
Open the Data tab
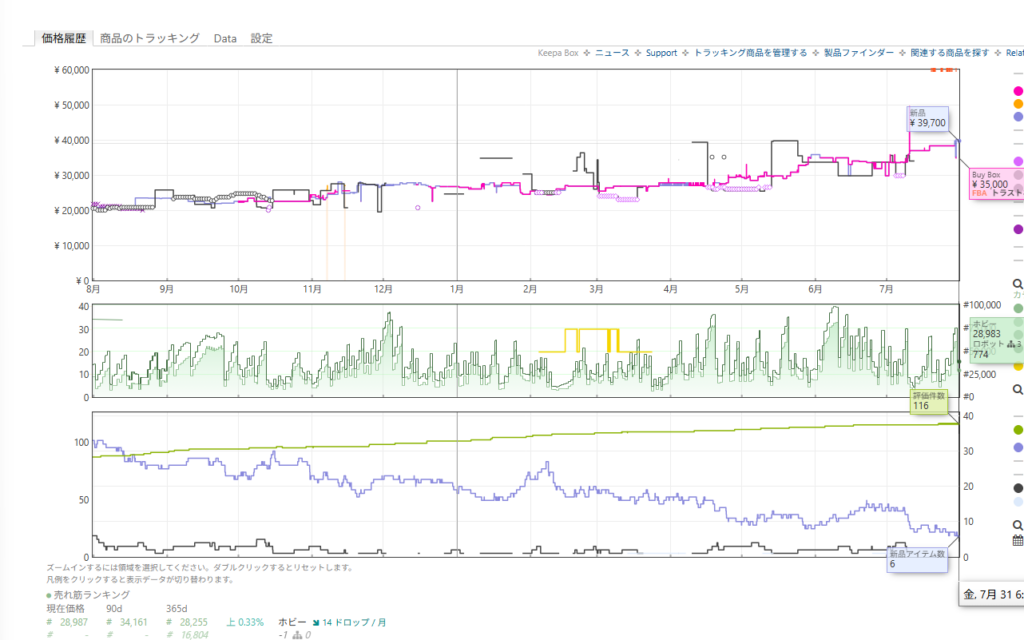(x=225, y=39)
